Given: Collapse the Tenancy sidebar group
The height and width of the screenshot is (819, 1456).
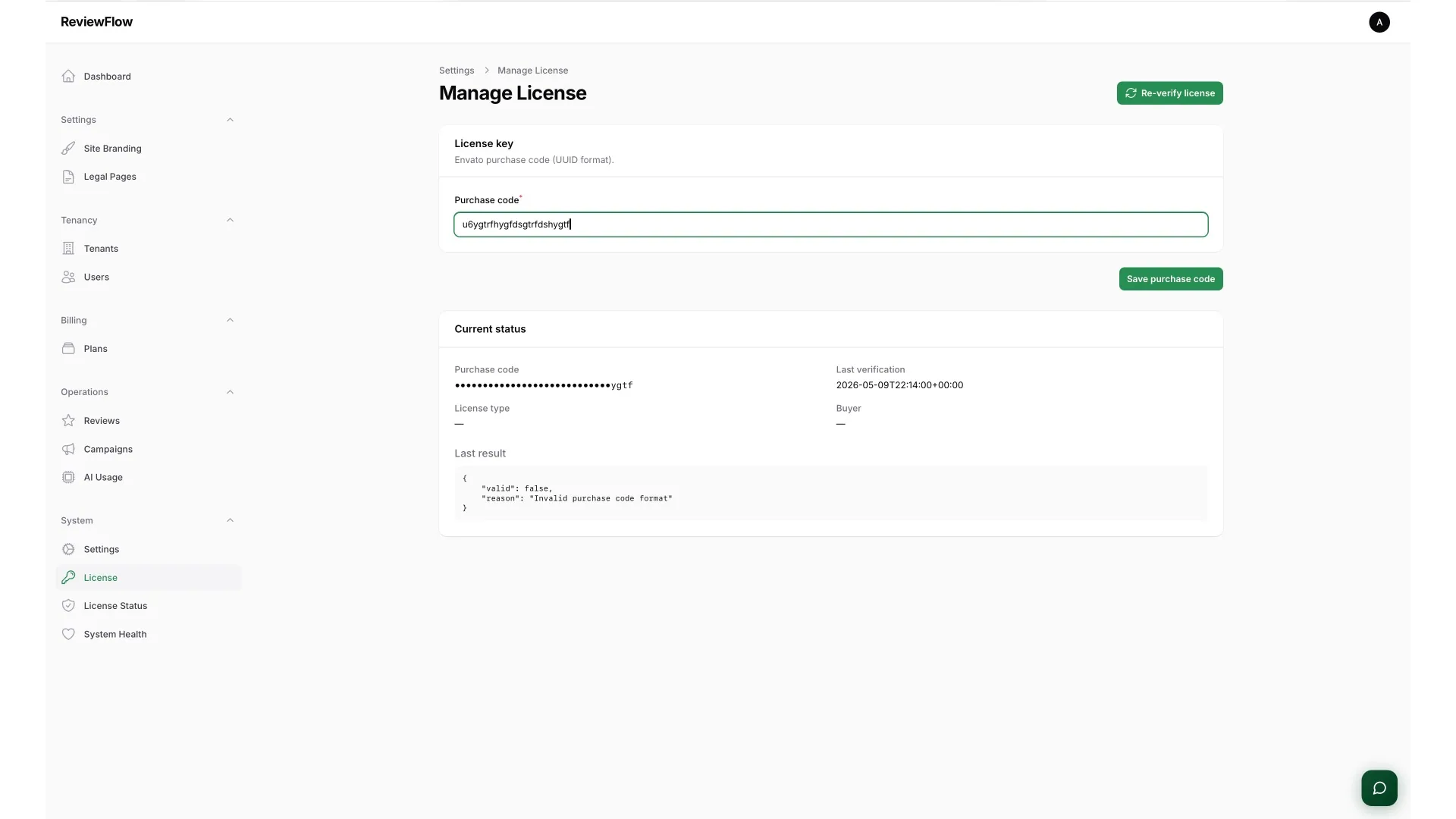Looking at the screenshot, I should (x=230, y=220).
